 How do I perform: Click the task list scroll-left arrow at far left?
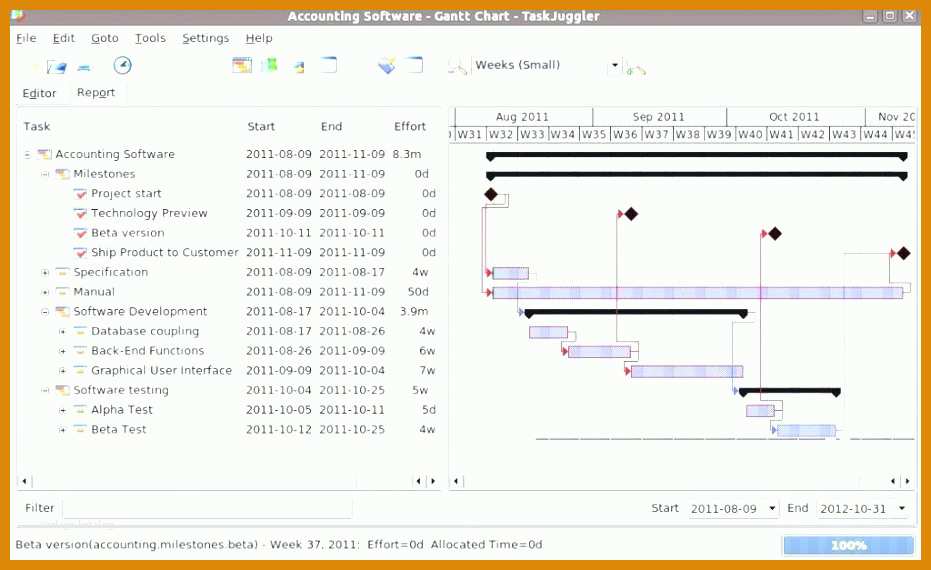click(x=24, y=481)
